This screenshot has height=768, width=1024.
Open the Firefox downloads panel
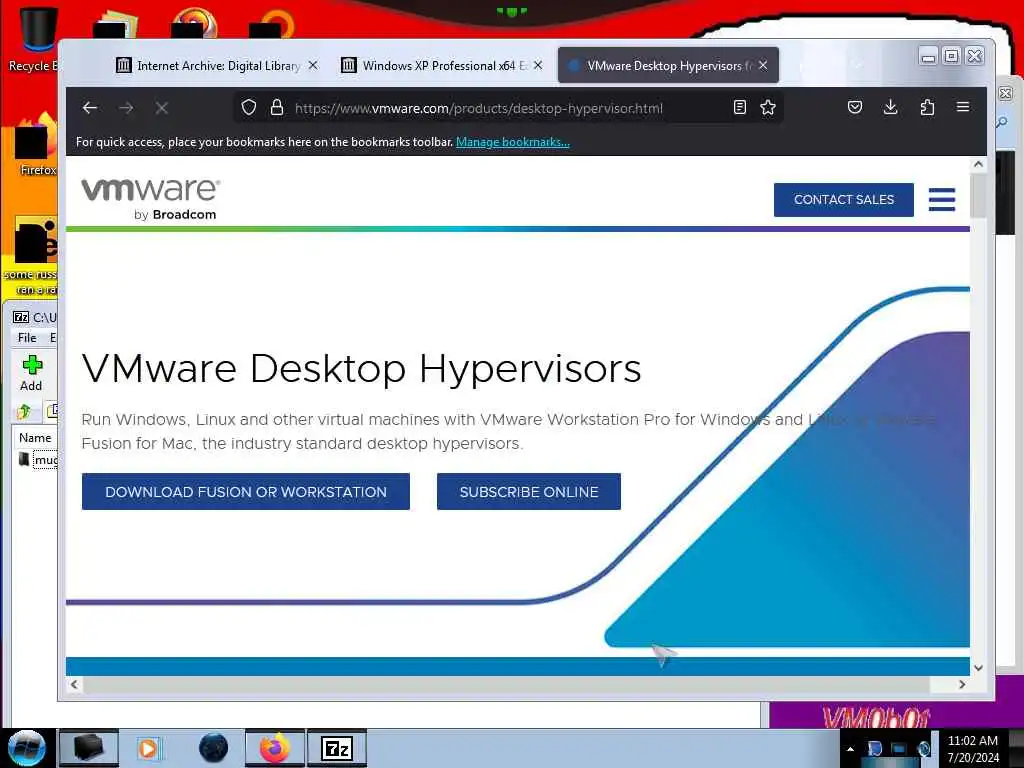click(x=890, y=107)
